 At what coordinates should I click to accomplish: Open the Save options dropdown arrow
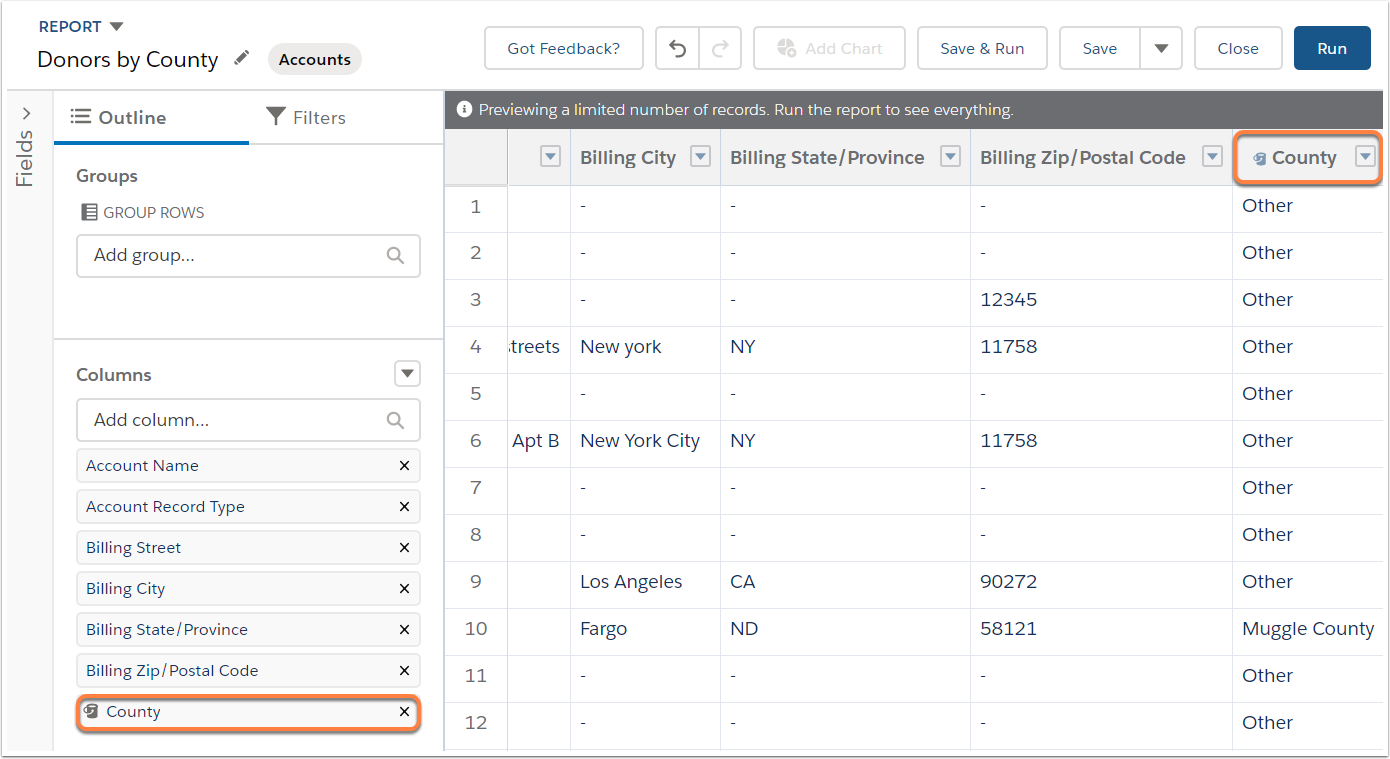tap(1161, 48)
